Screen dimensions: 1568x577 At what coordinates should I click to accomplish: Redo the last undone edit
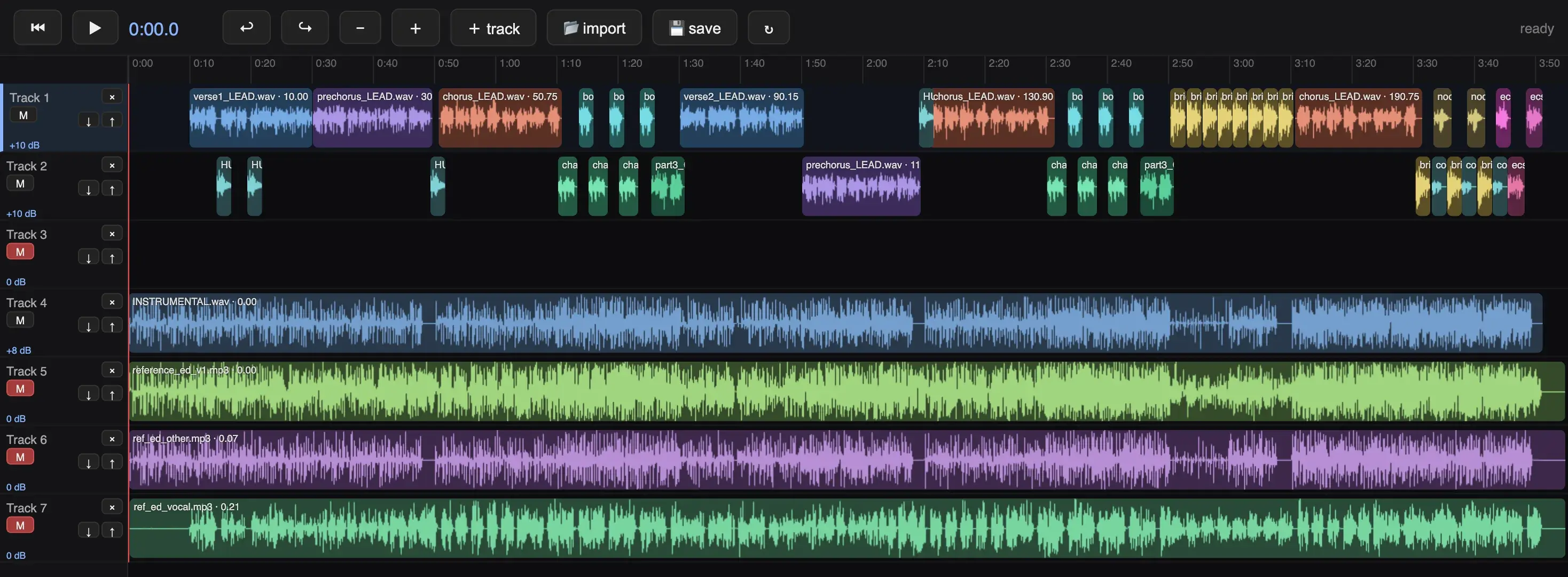coord(305,27)
